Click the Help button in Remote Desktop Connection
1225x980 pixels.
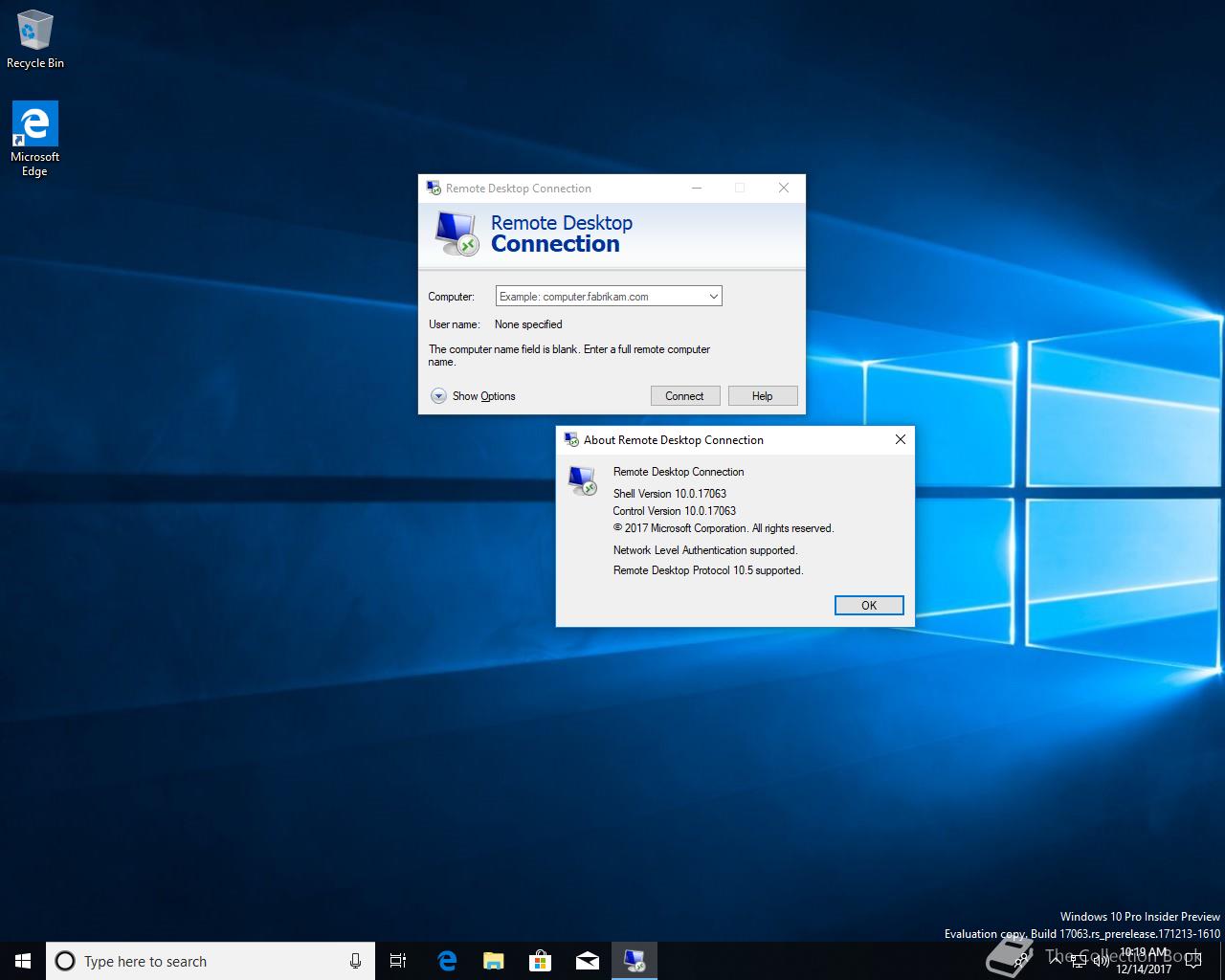[762, 396]
